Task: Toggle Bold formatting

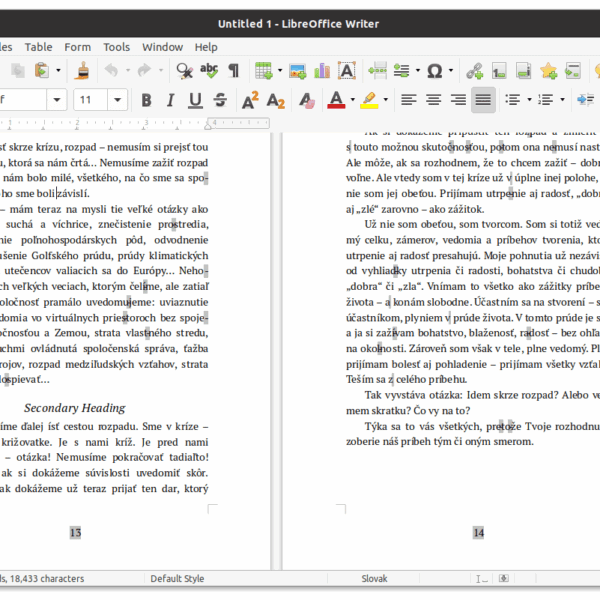Action: [146, 100]
